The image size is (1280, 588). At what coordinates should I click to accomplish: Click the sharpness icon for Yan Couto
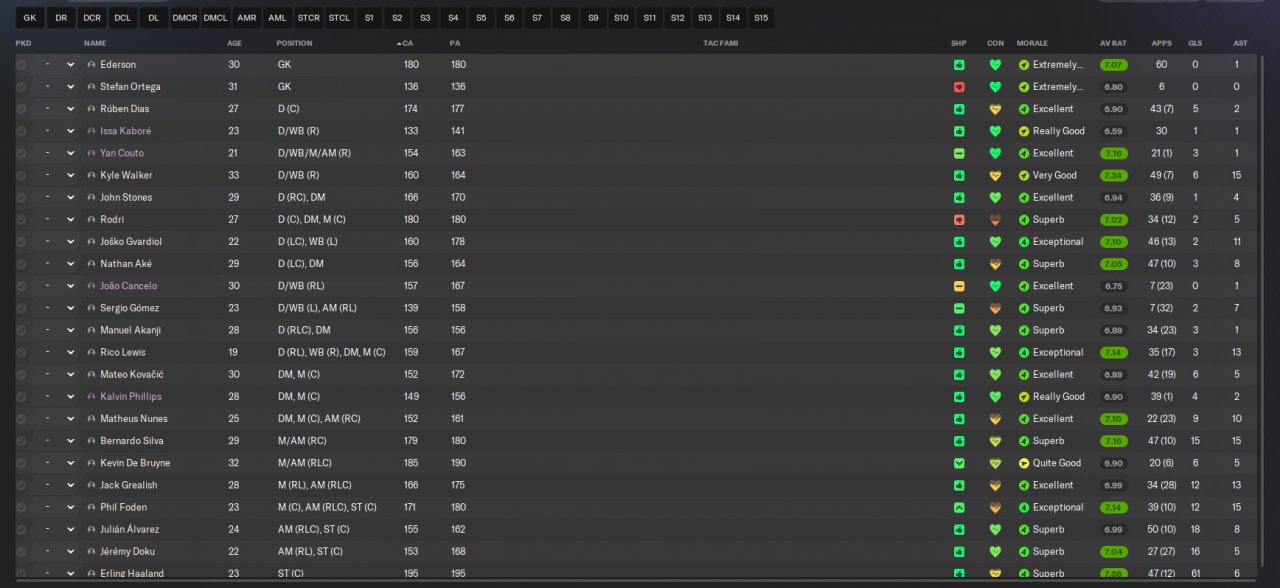pyautogui.click(x=959, y=153)
